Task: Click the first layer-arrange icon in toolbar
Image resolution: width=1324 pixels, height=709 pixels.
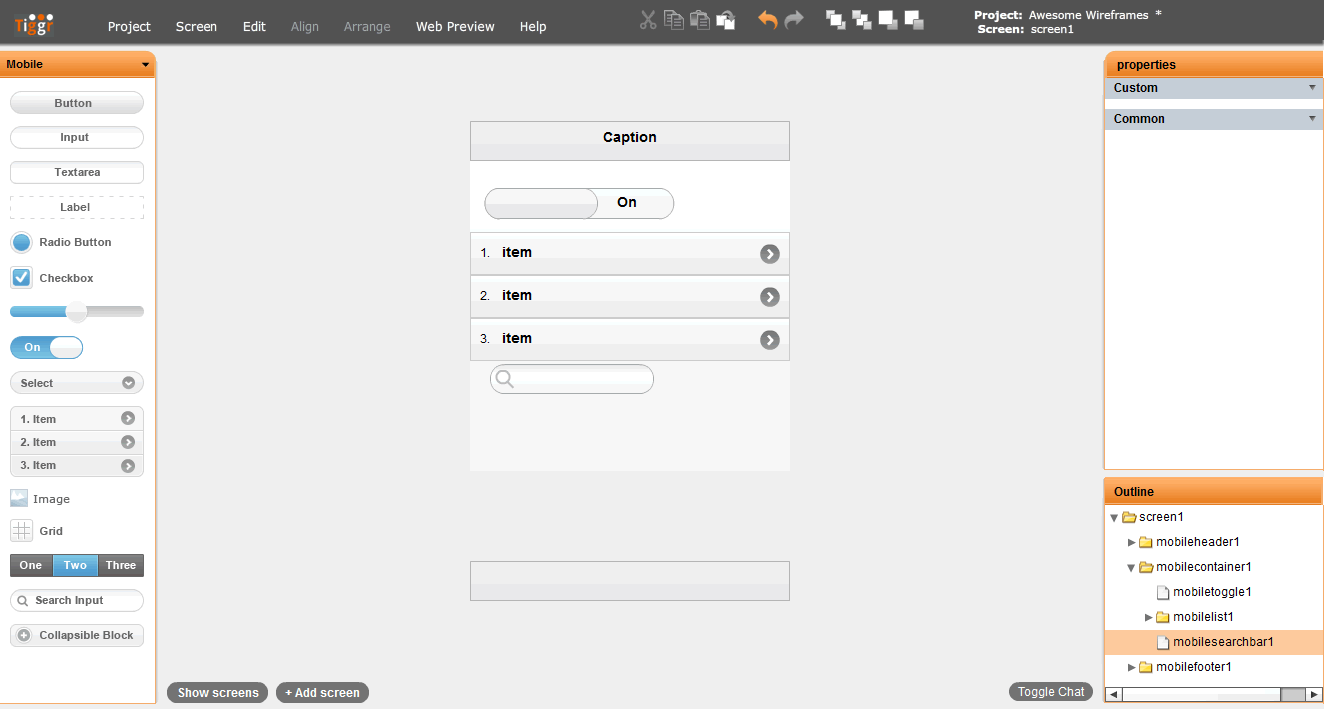Action: click(836, 19)
